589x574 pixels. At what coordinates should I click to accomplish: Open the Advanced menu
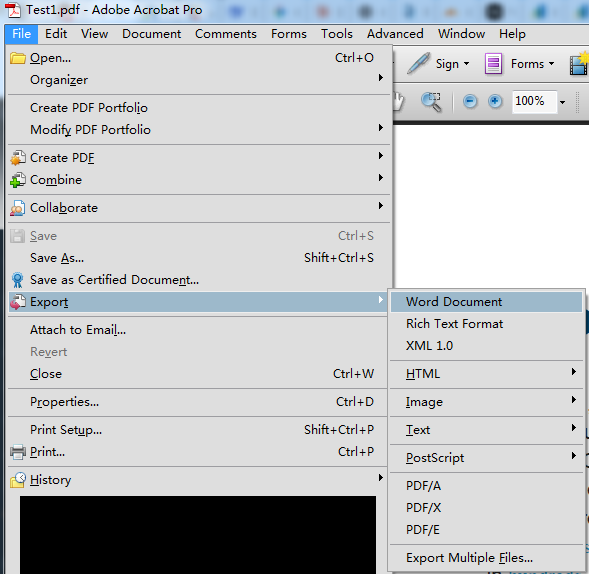point(395,34)
